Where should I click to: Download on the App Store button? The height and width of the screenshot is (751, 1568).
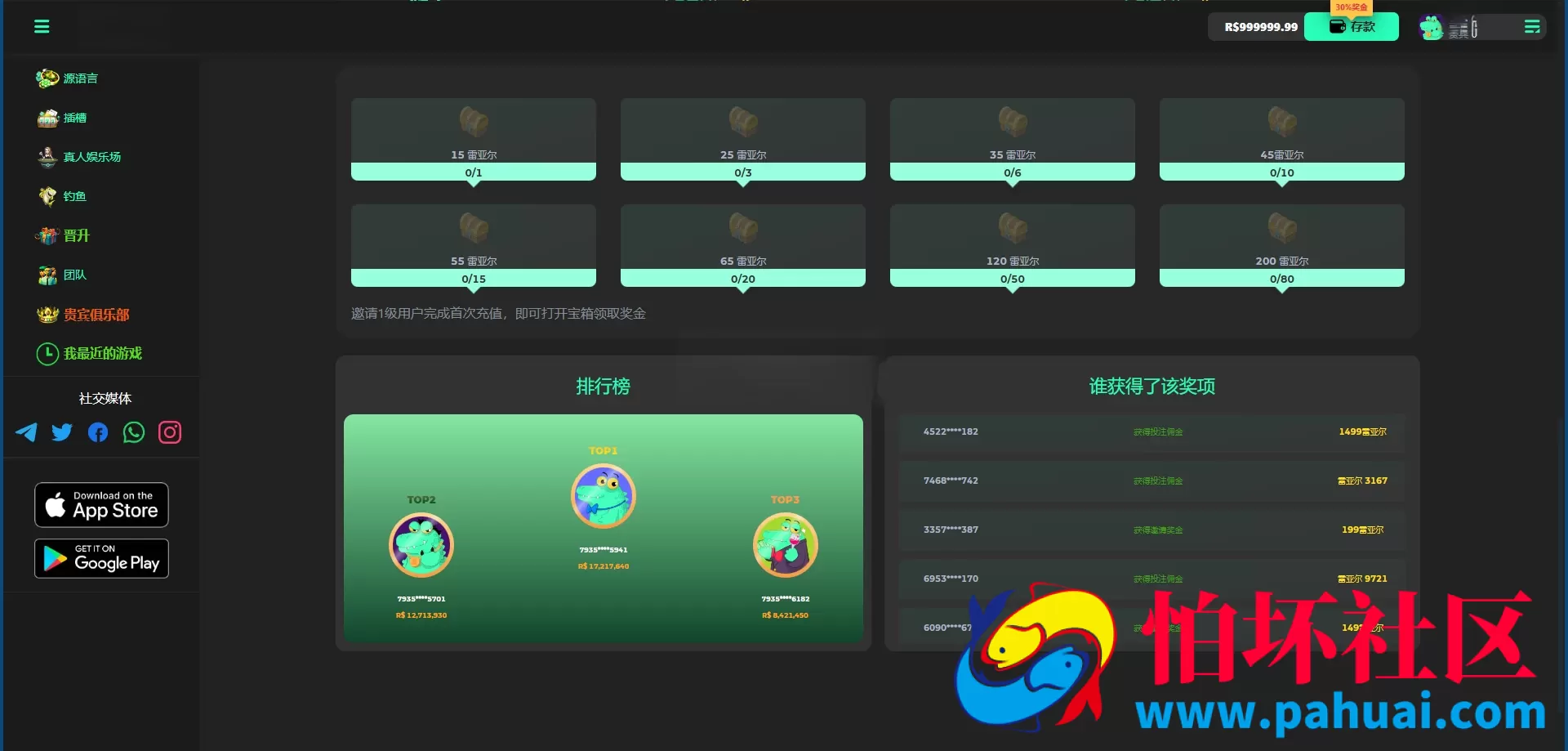(x=101, y=505)
